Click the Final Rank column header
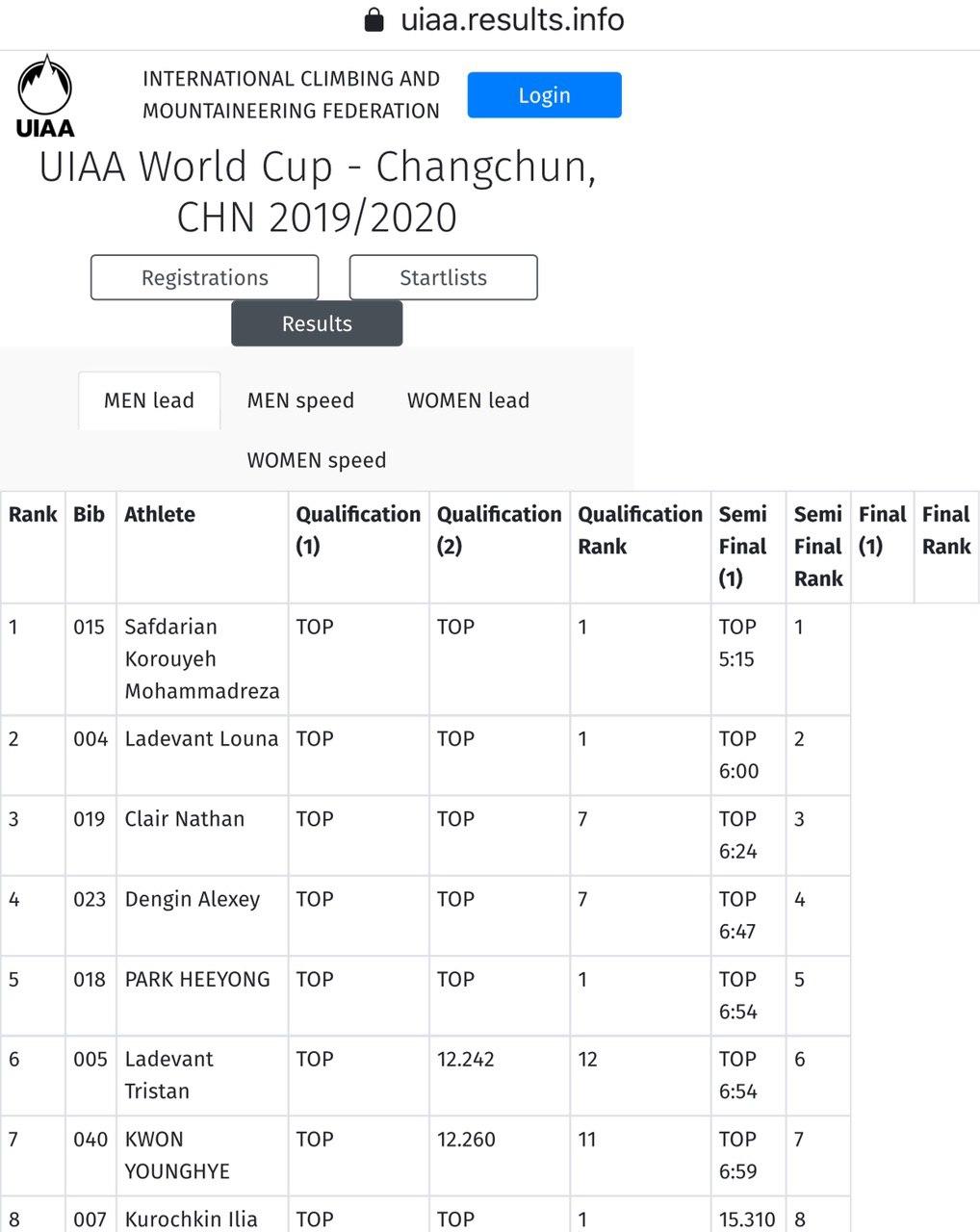This screenshot has width=980, height=1232. click(945, 530)
